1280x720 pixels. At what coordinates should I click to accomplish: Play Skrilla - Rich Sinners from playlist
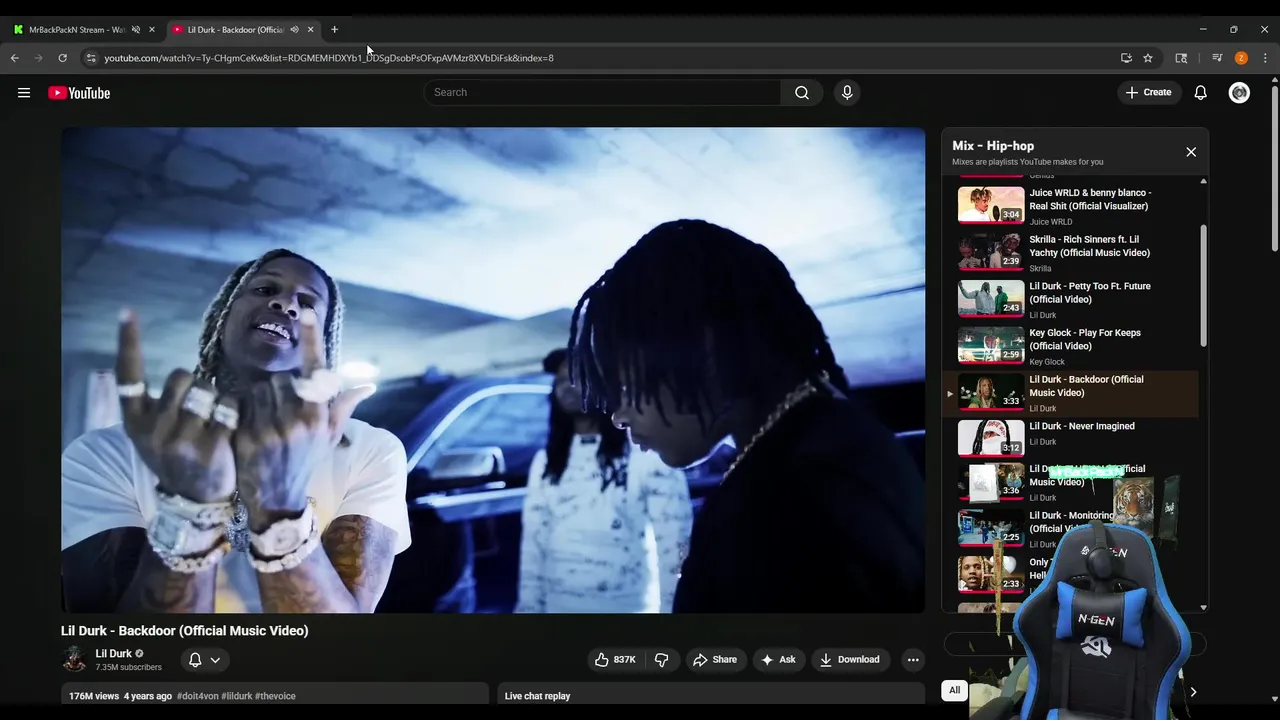tap(1070, 253)
